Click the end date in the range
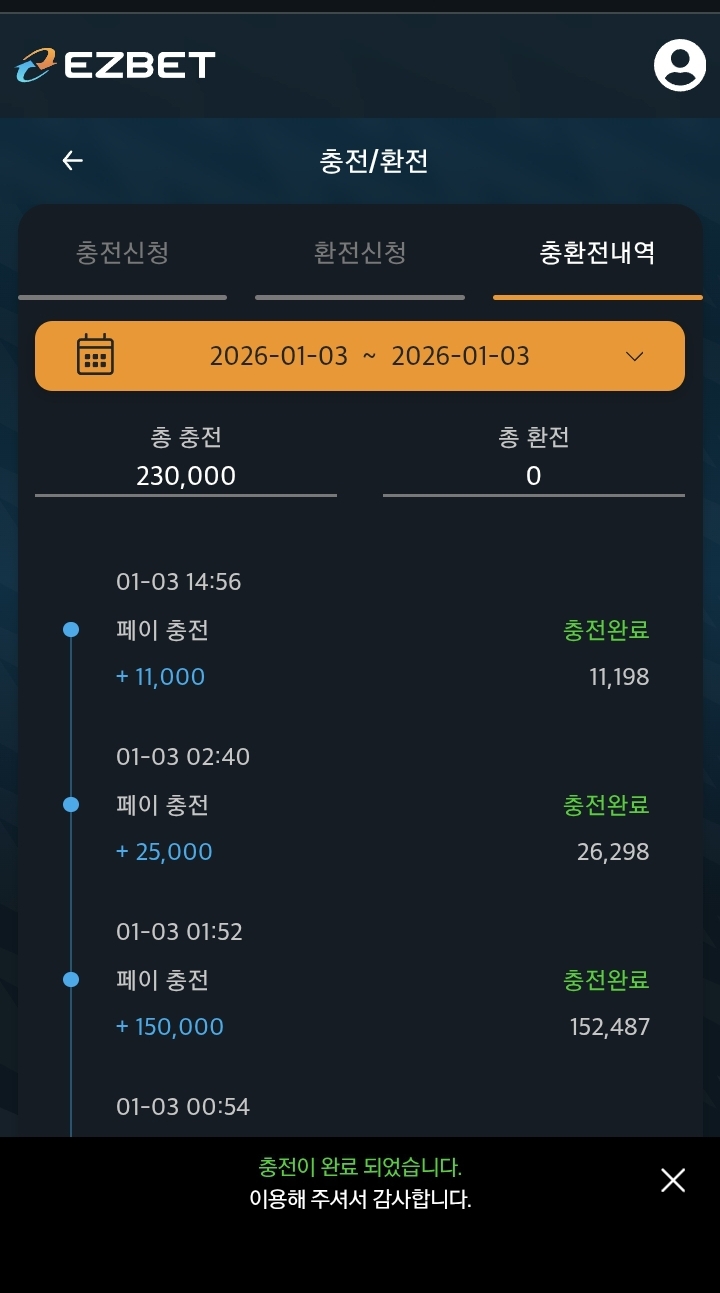 (x=460, y=356)
